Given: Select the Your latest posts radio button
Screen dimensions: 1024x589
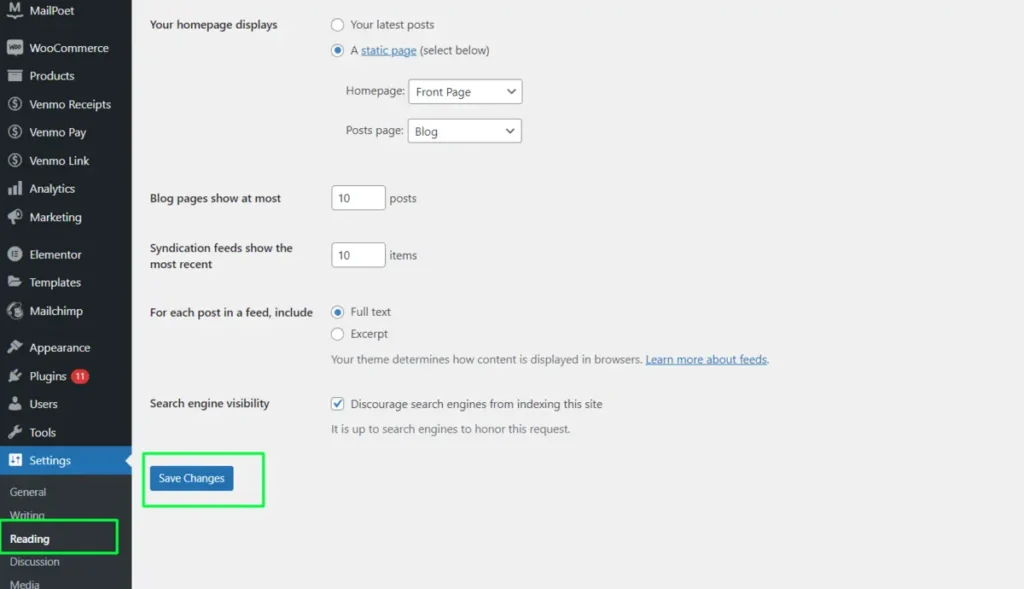Looking at the screenshot, I should coord(337,25).
